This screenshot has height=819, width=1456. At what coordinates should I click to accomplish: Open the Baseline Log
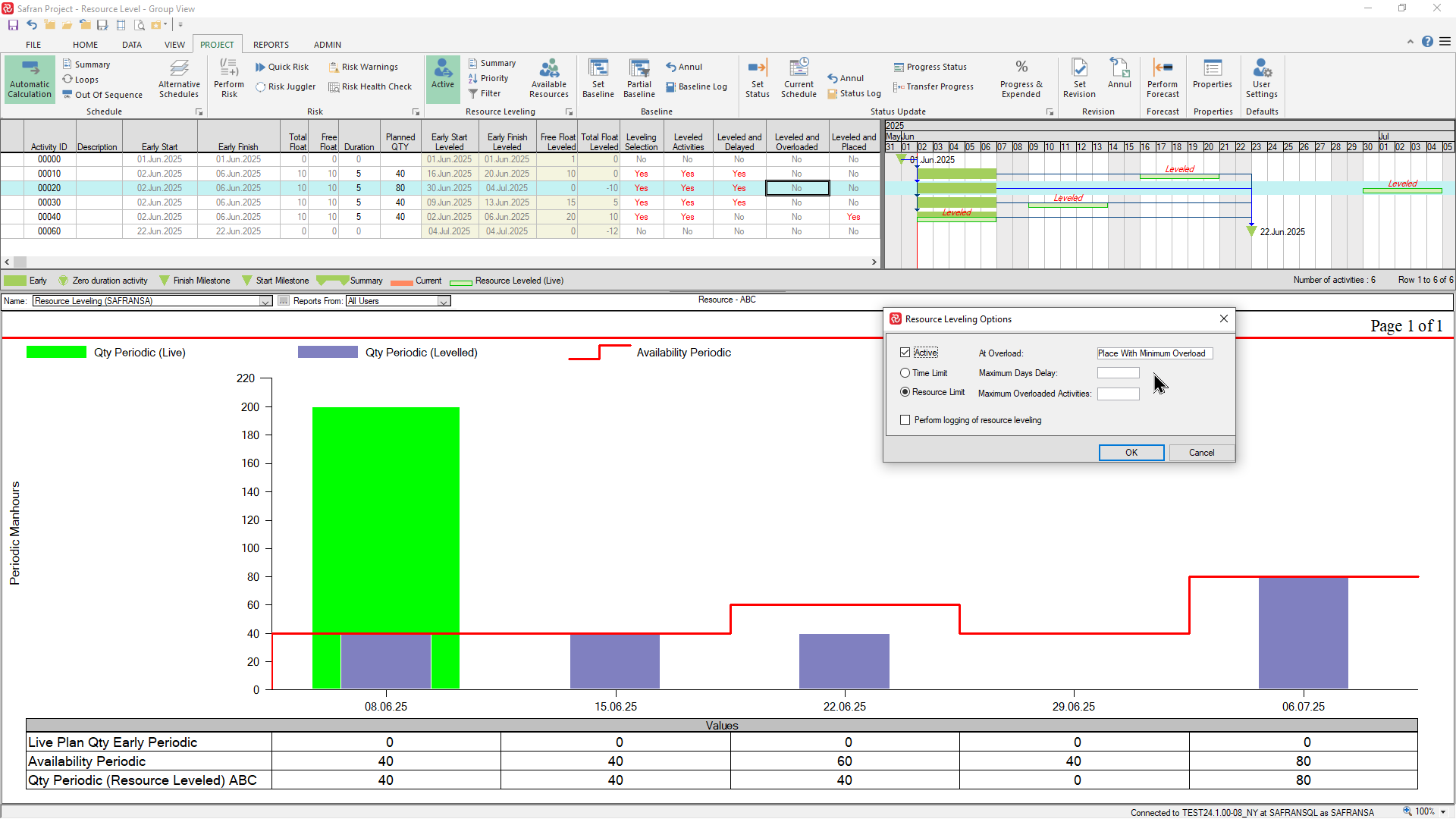(696, 86)
